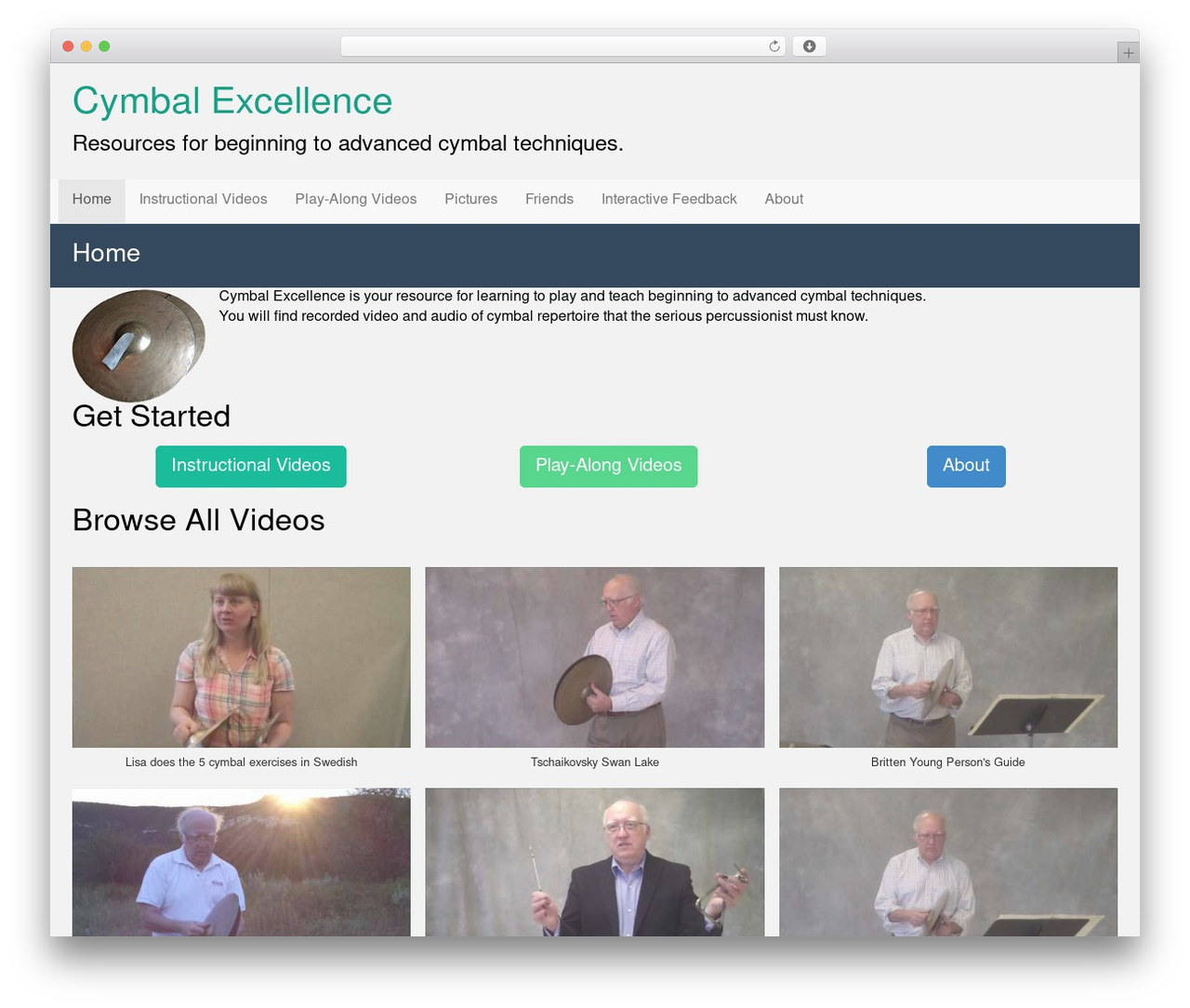Open the browser downloads button
The height and width of the screenshot is (1008, 1190).
(809, 46)
